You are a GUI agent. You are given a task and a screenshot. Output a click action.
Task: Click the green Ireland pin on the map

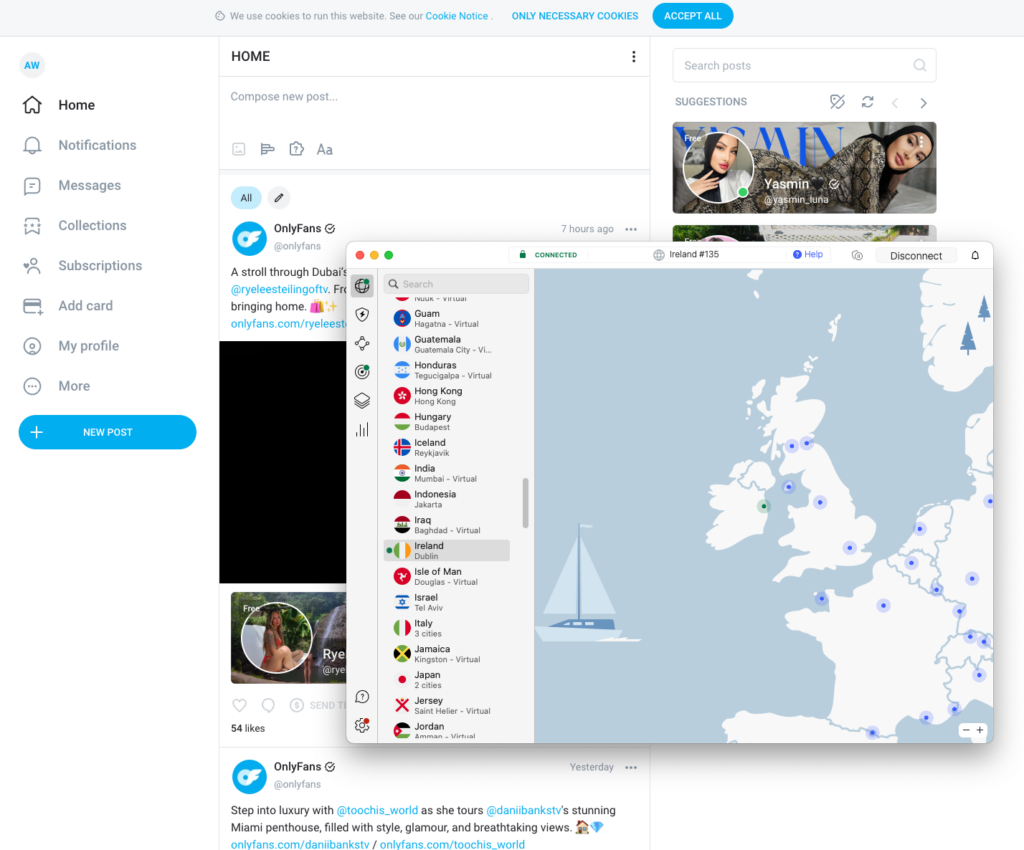click(763, 506)
